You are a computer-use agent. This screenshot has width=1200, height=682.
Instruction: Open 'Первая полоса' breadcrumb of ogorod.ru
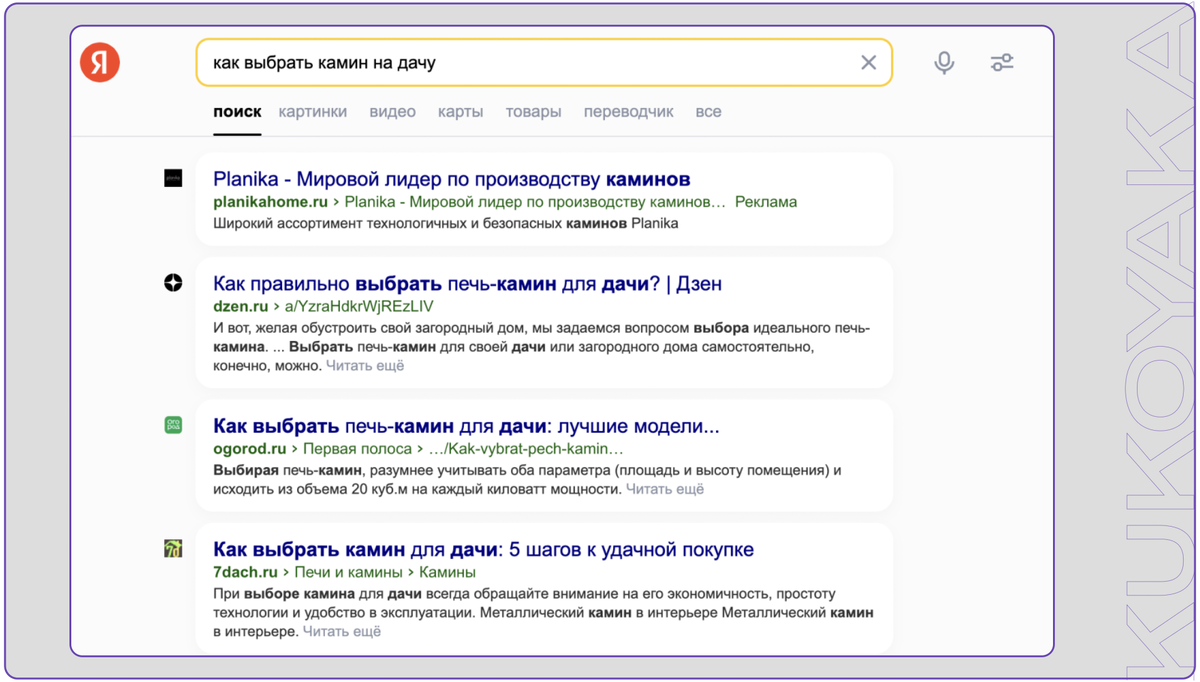point(357,449)
